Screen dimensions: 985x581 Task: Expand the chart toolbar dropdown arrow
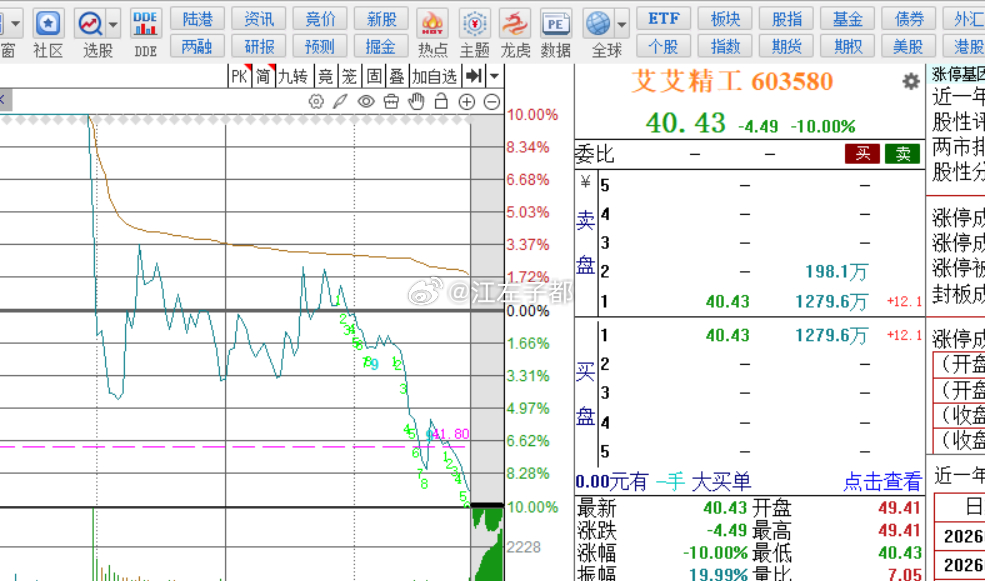(x=494, y=77)
